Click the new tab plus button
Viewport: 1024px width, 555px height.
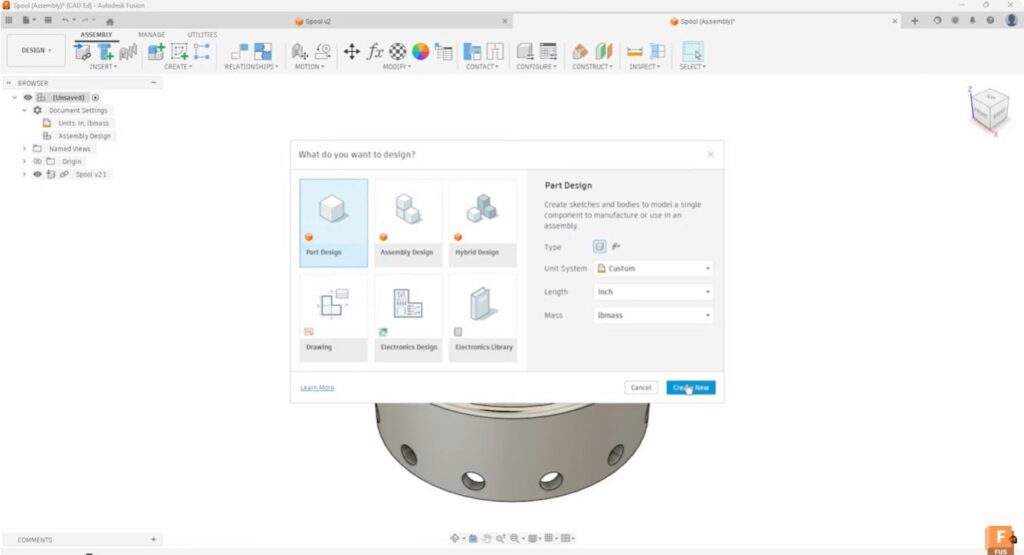[x=915, y=21]
